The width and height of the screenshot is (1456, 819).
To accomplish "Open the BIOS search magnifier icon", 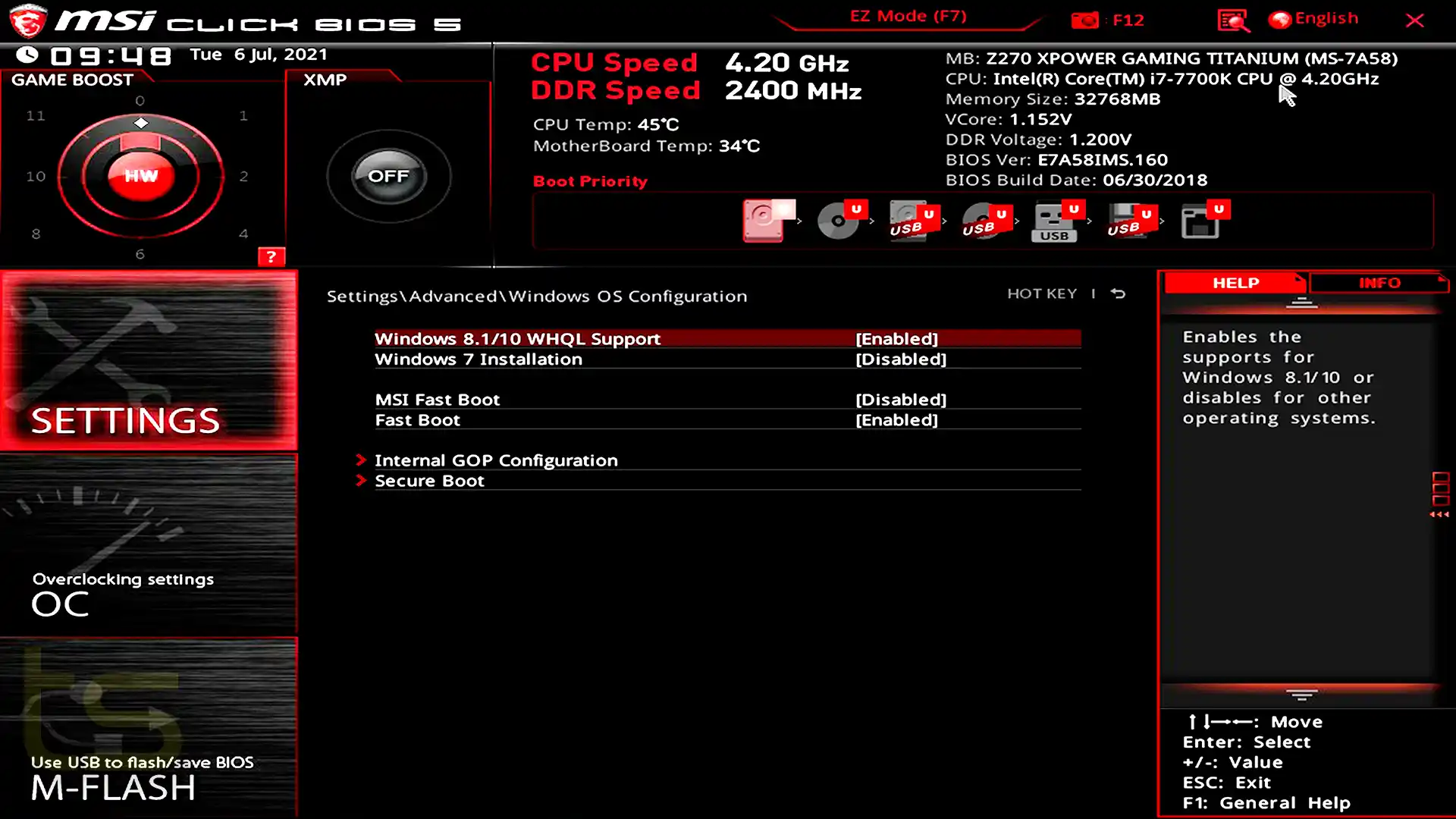I will click(x=1233, y=20).
